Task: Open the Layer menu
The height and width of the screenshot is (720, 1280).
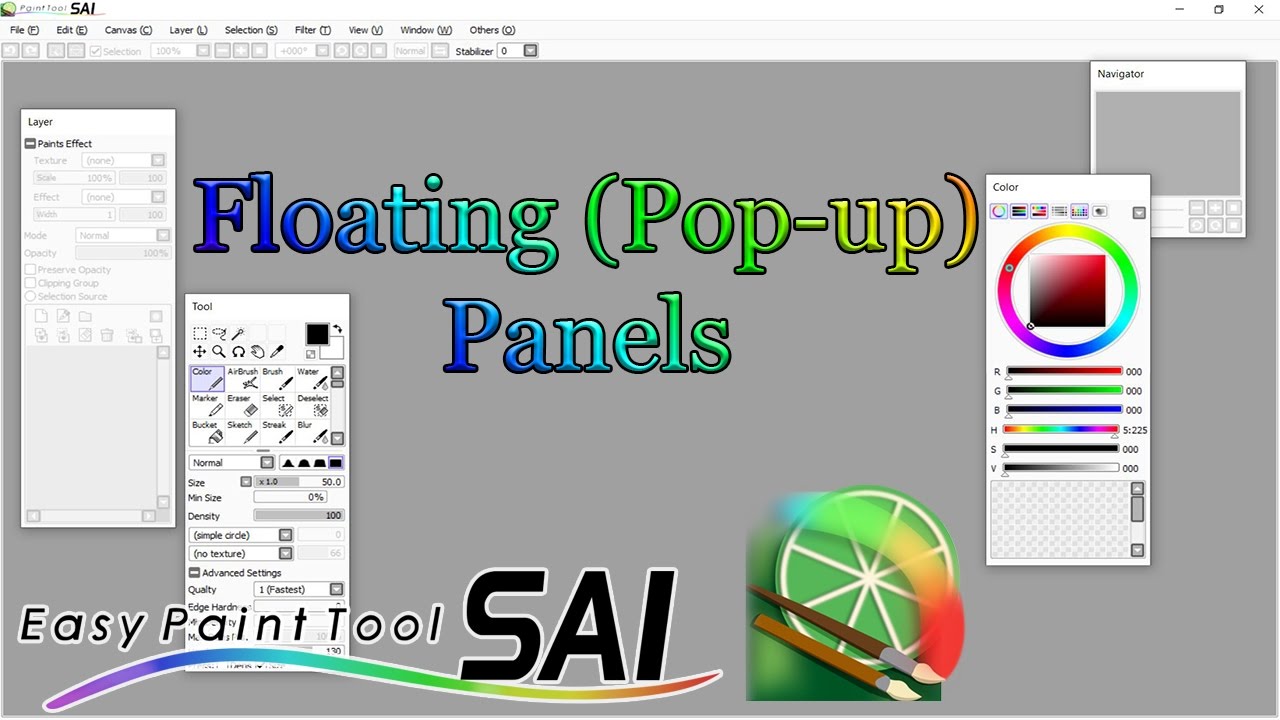Action: click(188, 30)
